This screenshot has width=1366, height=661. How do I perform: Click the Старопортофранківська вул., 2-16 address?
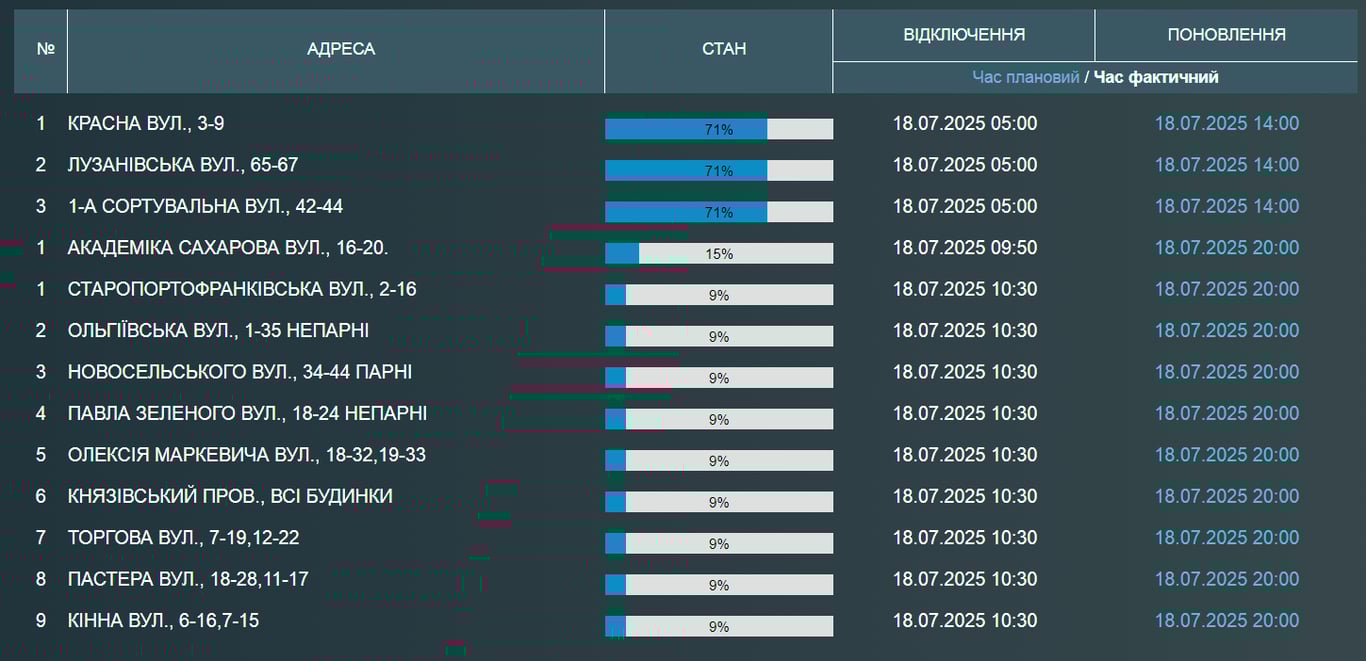coord(241,289)
